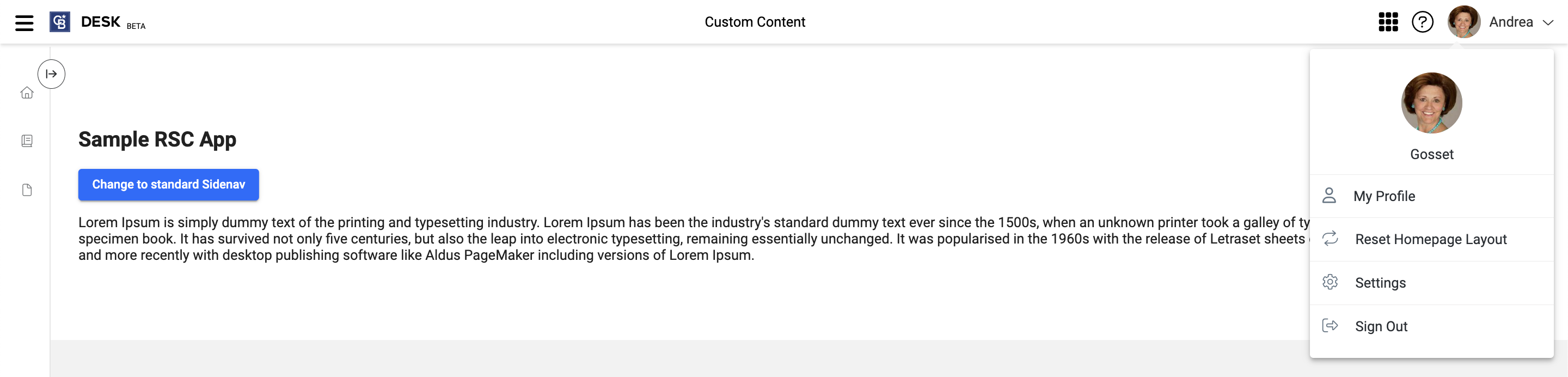This screenshot has width=1568, height=377.
Task: Click the Sign Out arrow icon
Action: (1330, 326)
